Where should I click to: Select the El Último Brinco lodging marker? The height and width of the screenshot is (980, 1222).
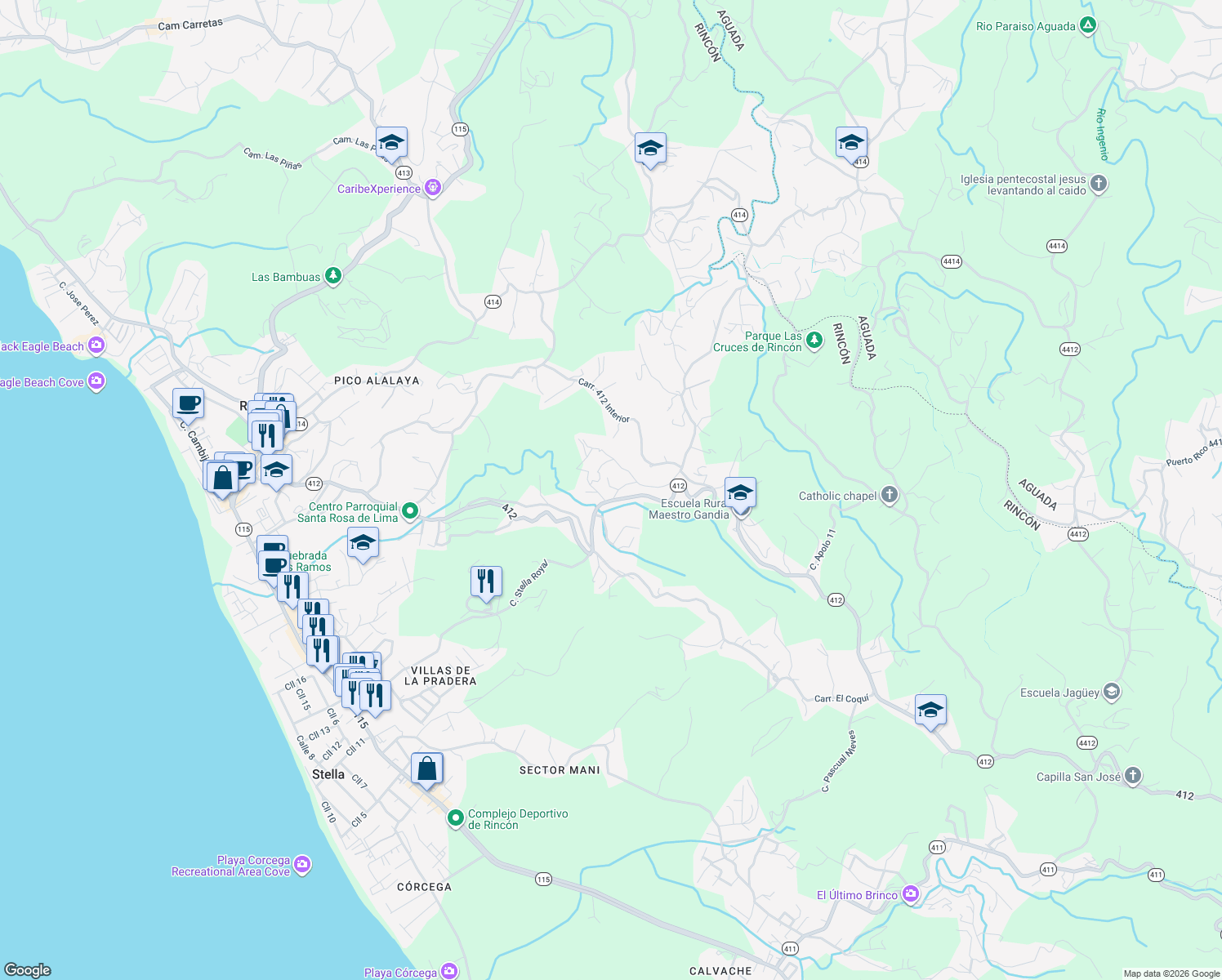[x=909, y=893]
